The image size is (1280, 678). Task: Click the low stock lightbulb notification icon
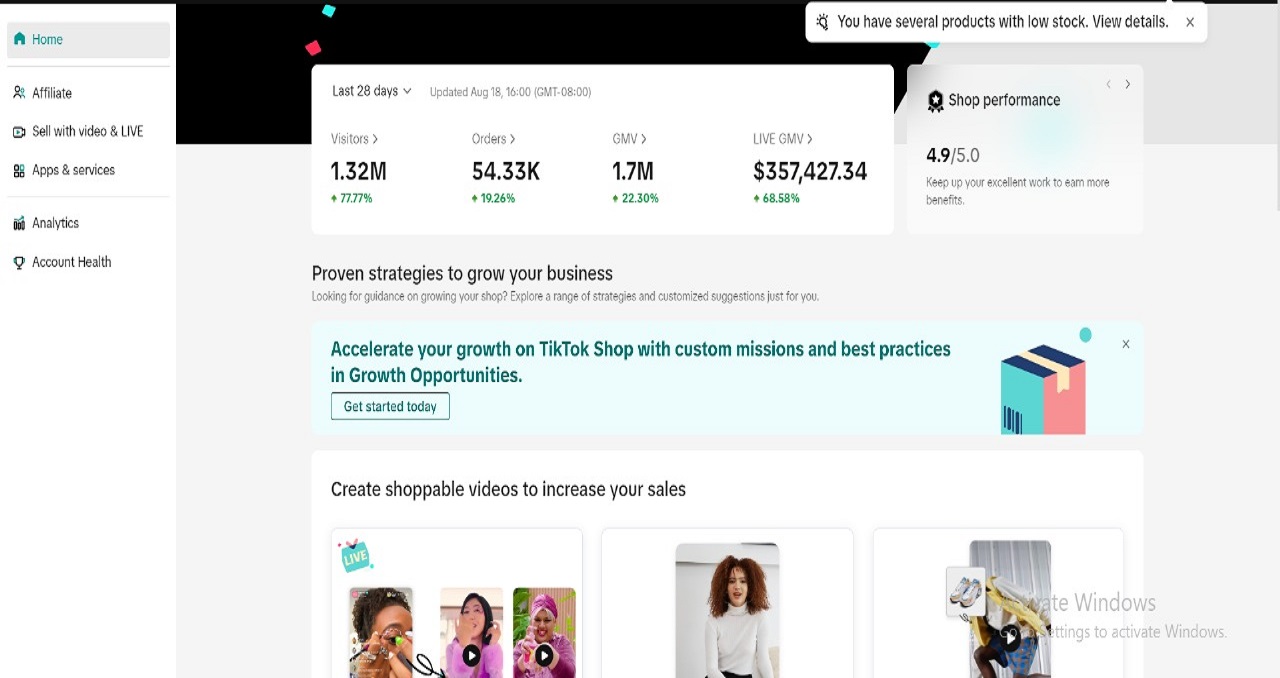point(822,22)
